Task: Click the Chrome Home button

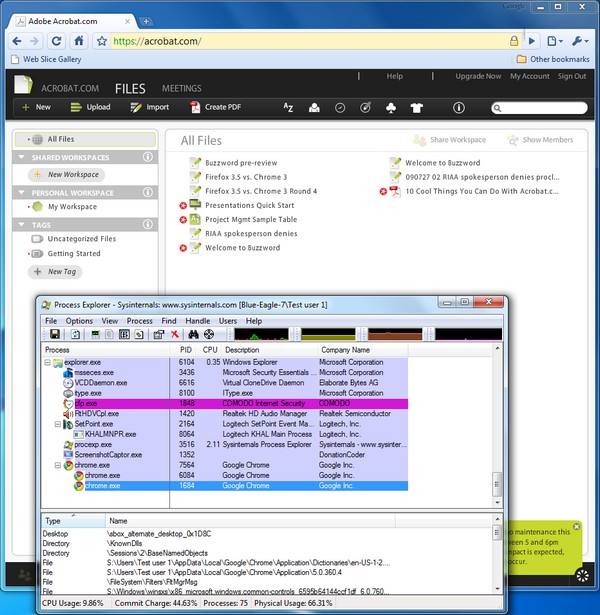Action: point(79,41)
